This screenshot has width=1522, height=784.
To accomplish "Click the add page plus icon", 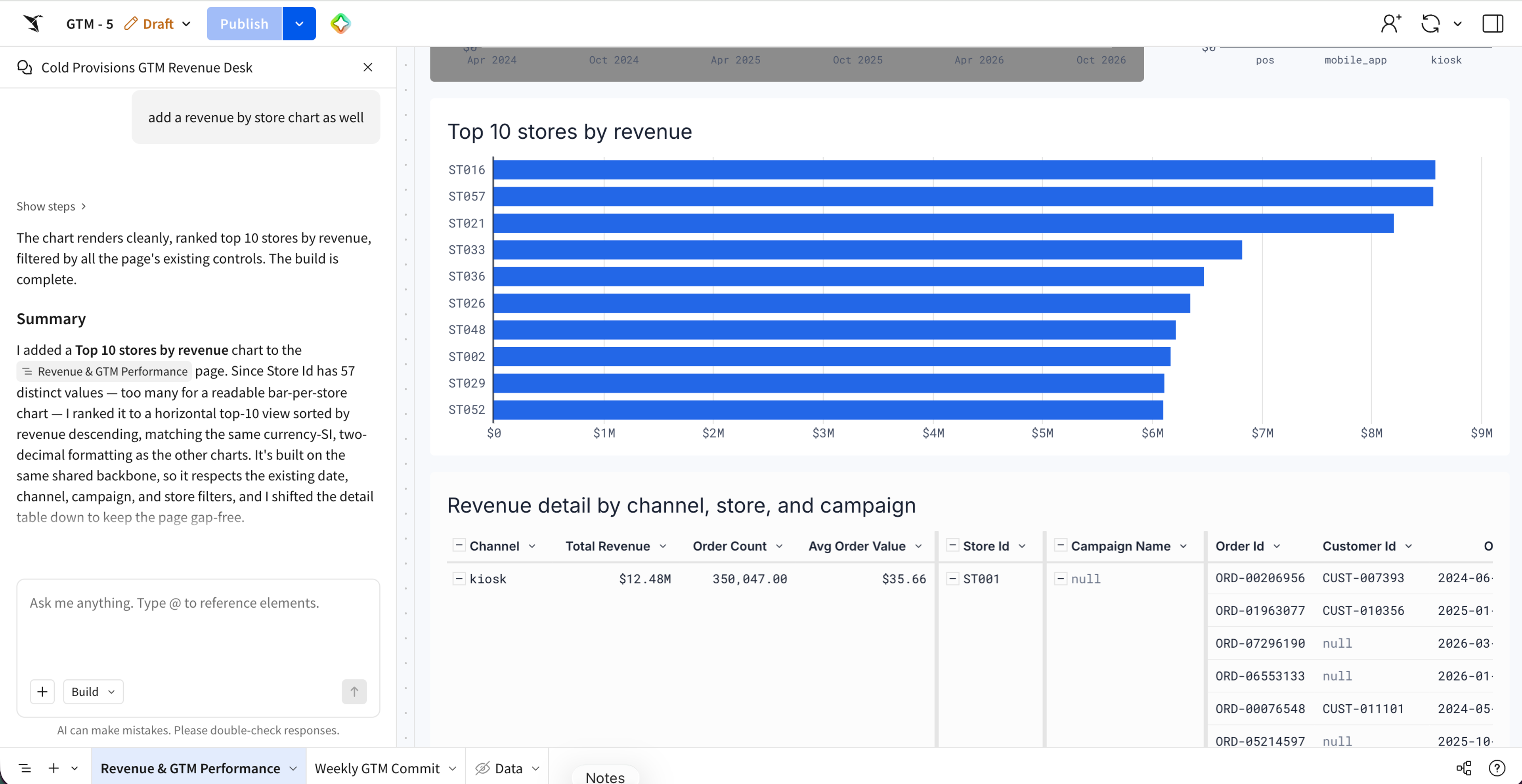I will [54, 768].
